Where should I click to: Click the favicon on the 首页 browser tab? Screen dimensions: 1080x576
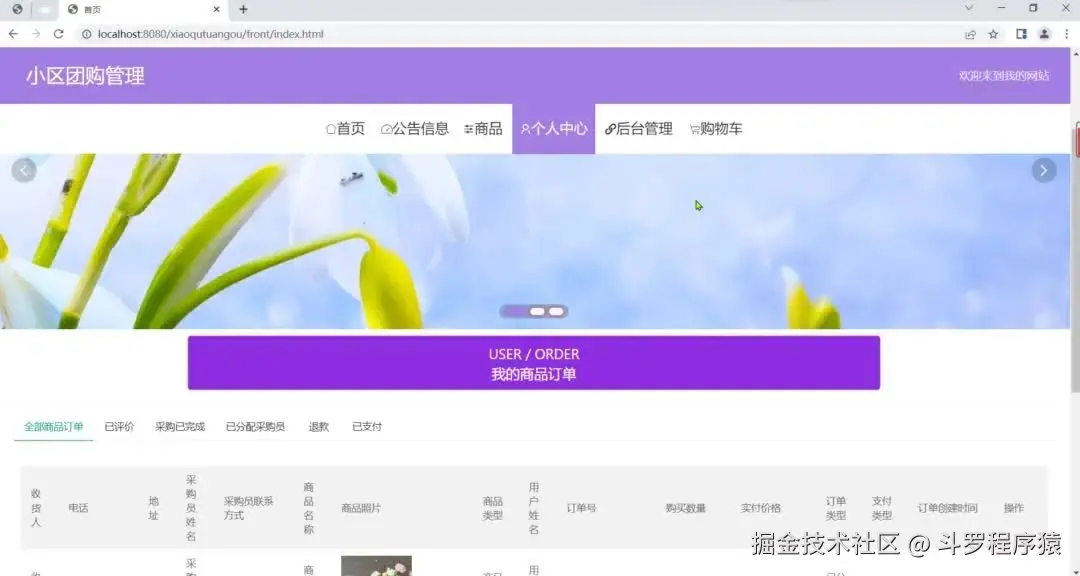point(71,10)
